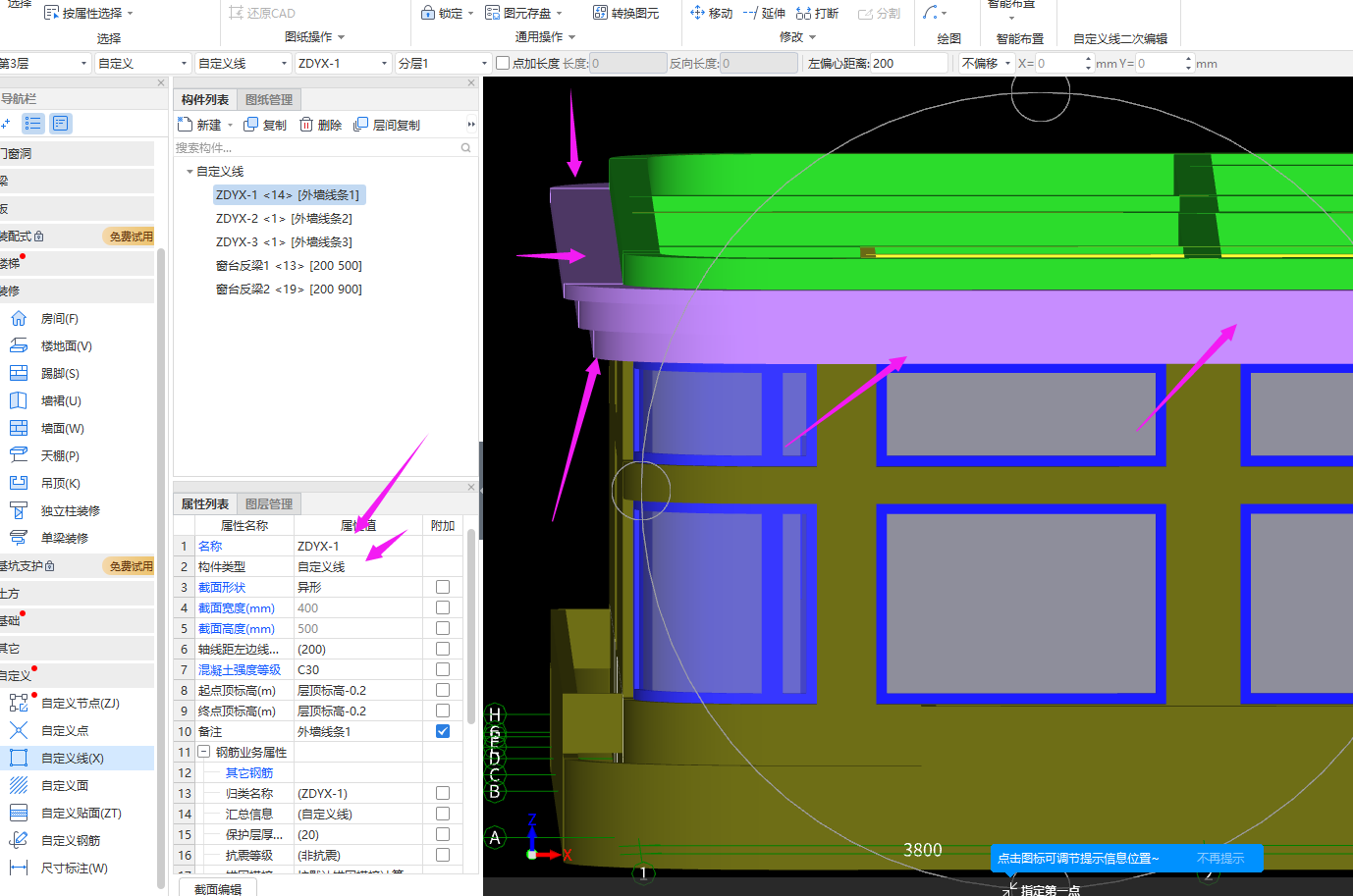This screenshot has height=896, width=1353.
Task: Switch to the 构件列表 tab
Action: (x=205, y=99)
